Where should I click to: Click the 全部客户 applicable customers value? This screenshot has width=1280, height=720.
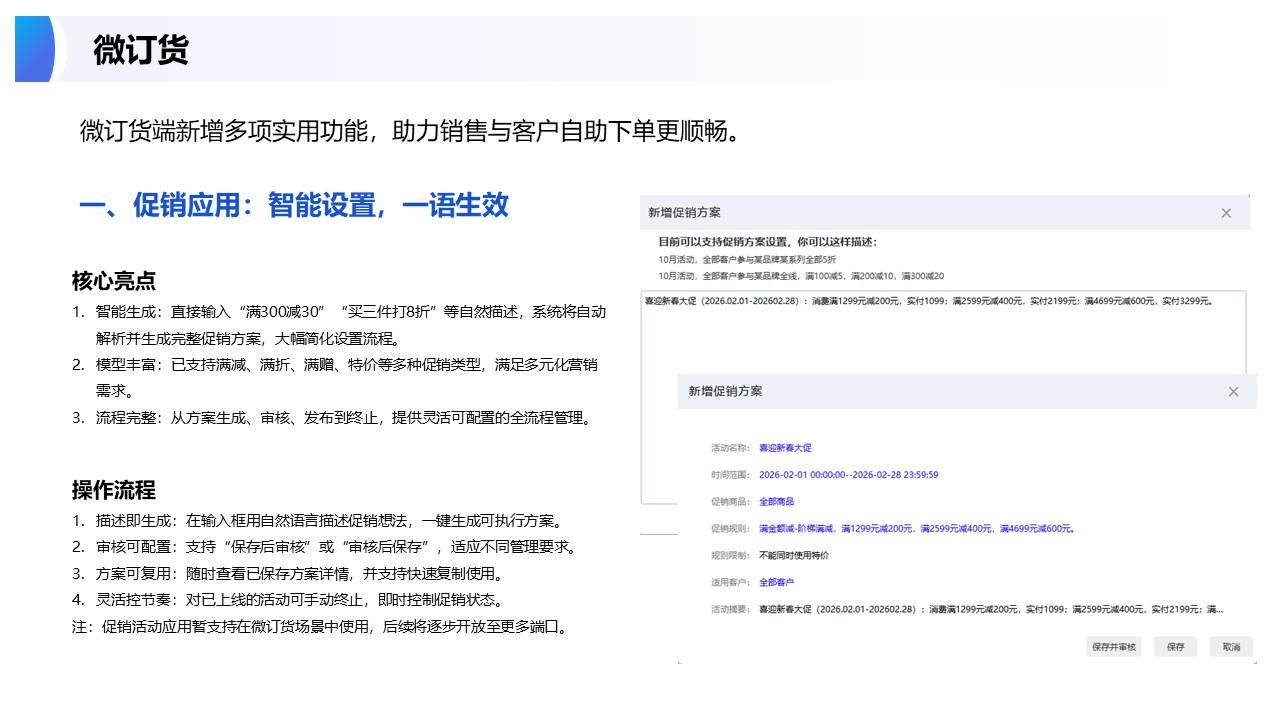pos(776,582)
